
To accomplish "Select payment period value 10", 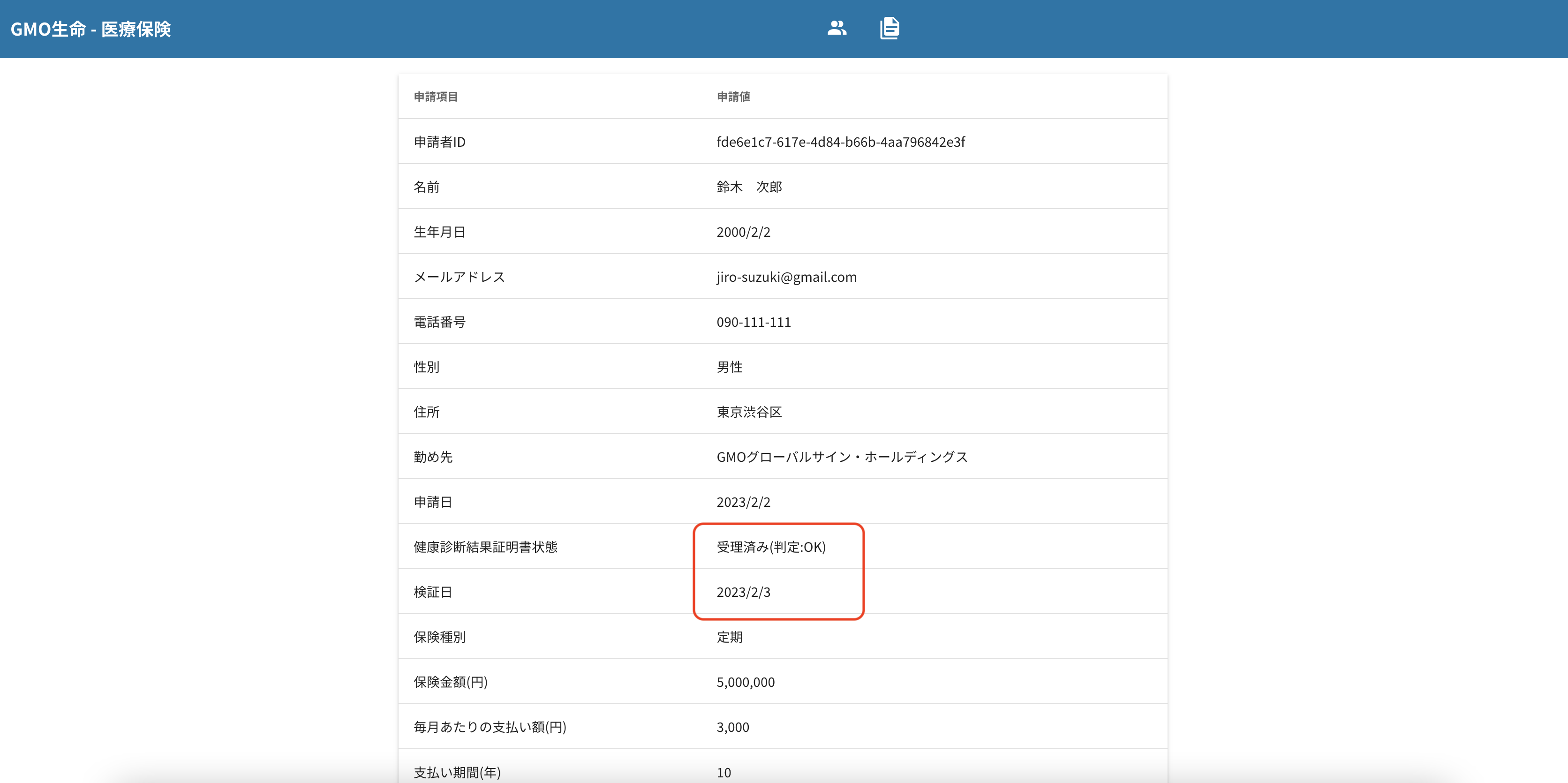I will (x=724, y=772).
